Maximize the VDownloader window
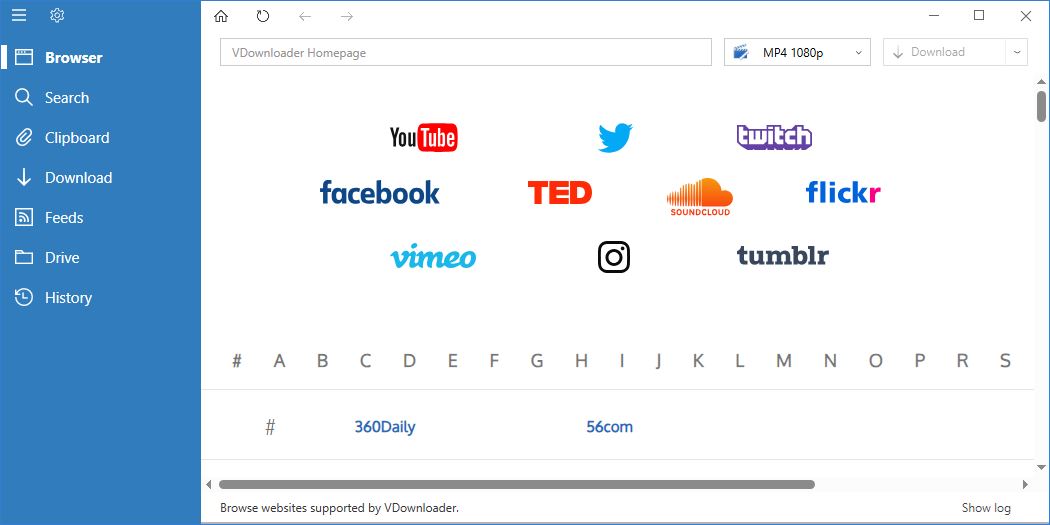Screen dimensions: 1050x525 point(979,15)
